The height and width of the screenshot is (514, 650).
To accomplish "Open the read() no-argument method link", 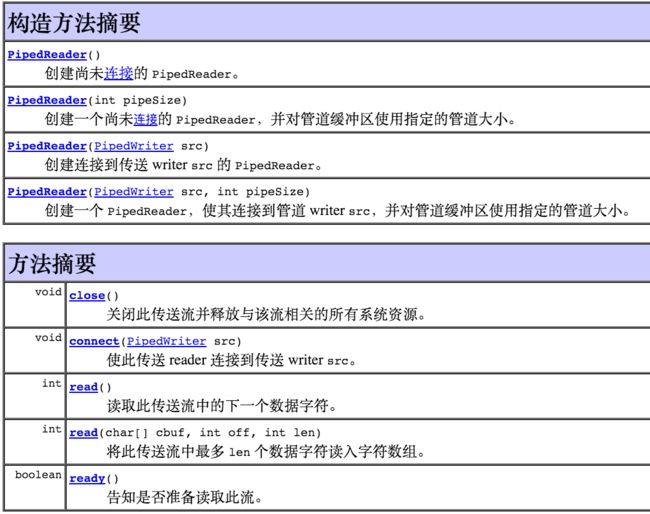I will coord(83,387).
